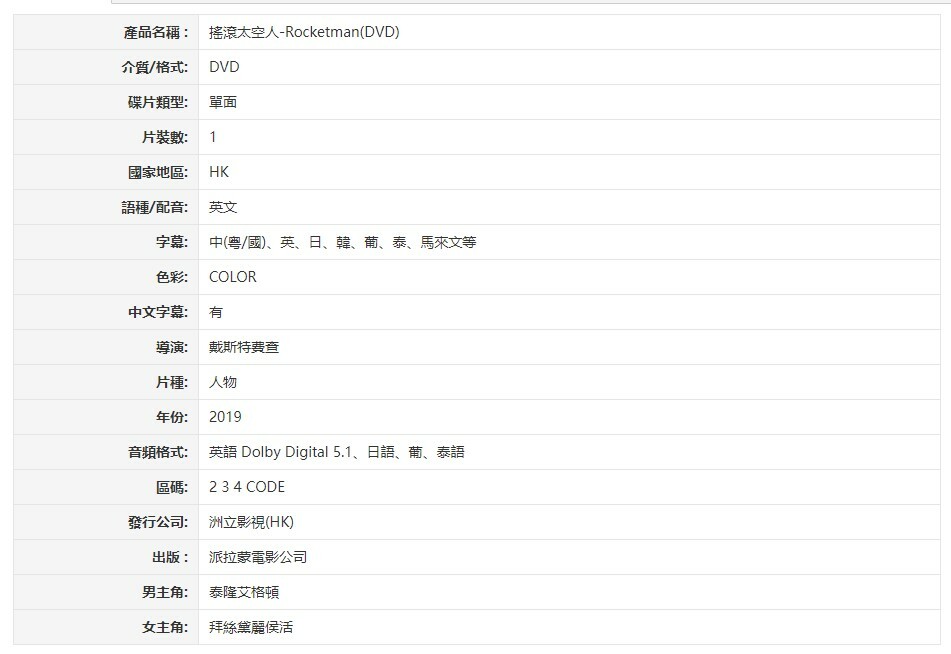Select the 2 3 4 CODE value
This screenshot has height=654, width=951.
click(247, 487)
